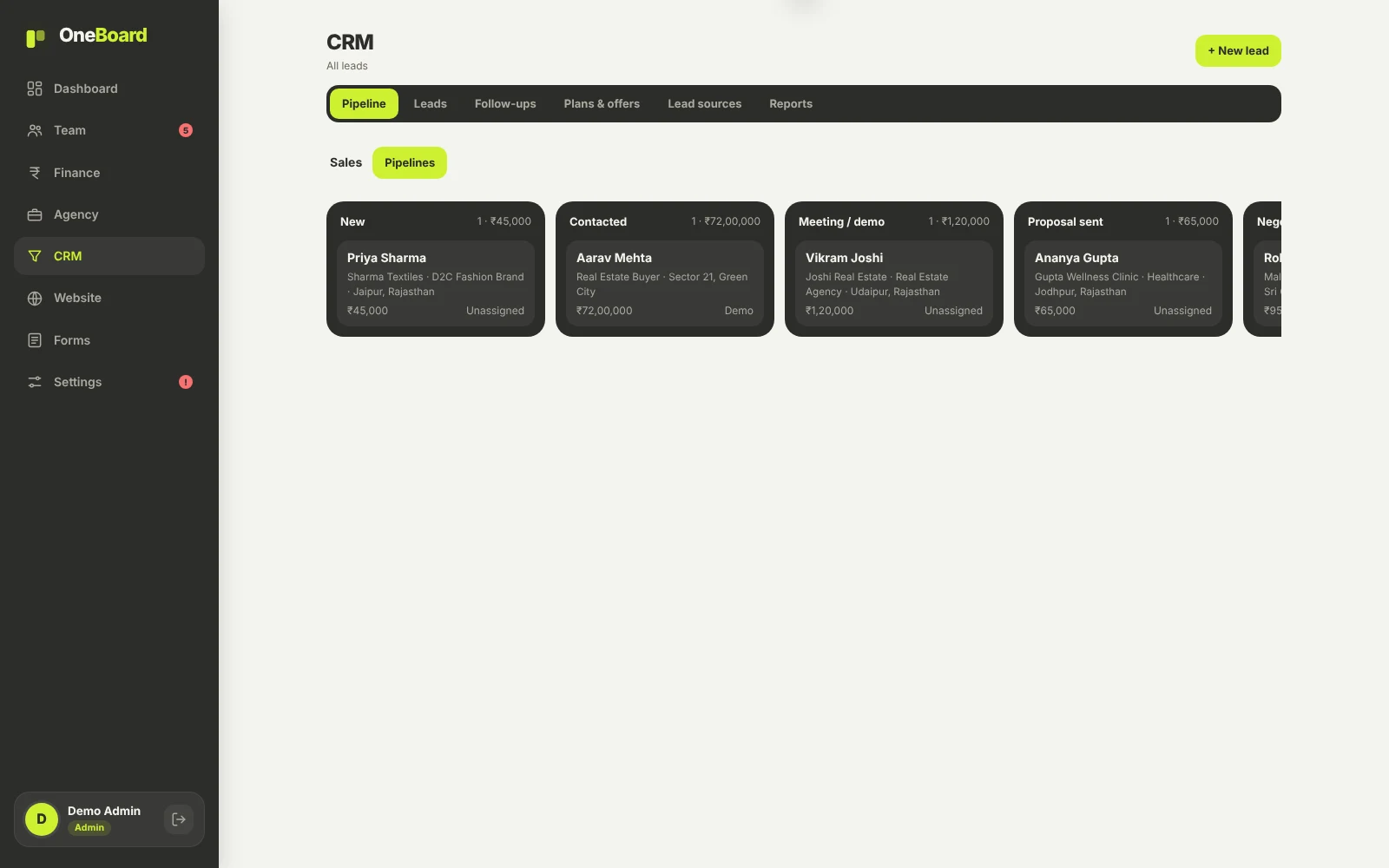Image resolution: width=1389 pixels, height=868 pixels.
Task: Click the Settings red alert badge
Action: coord(186,382)
